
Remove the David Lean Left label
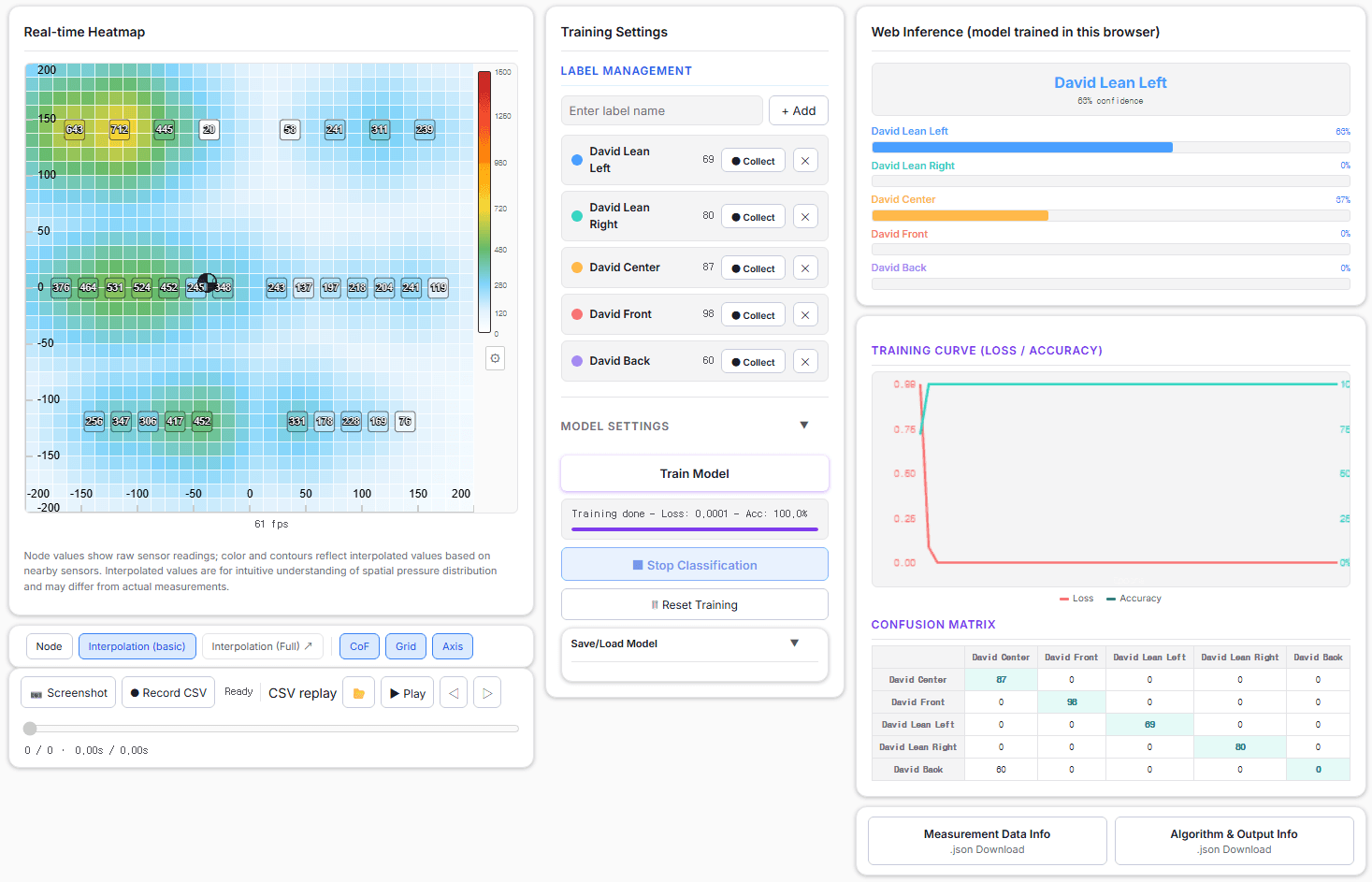tap(805, 161)
